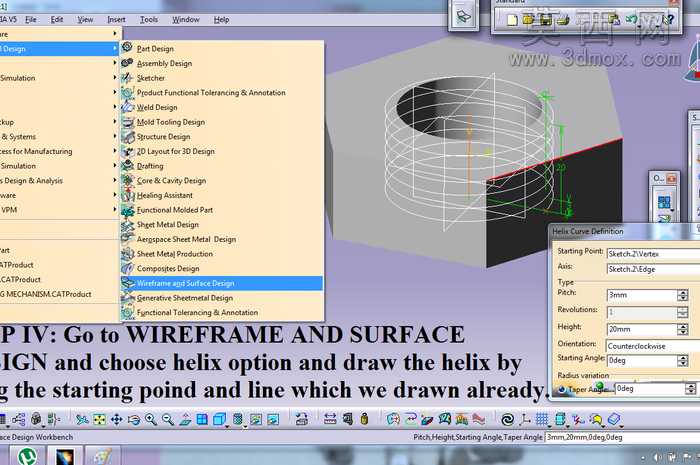Click the Core & Cavity Design icon
Screen dimensions: 700x465
click(x=128, y=180)
